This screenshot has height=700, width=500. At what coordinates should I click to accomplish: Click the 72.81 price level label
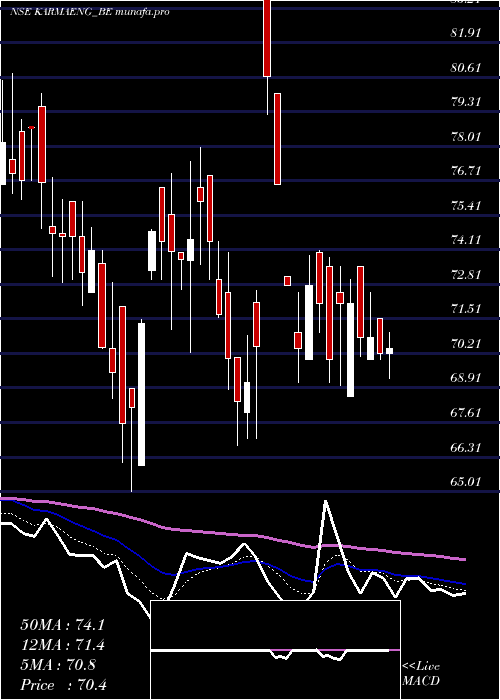click(466, 275)
